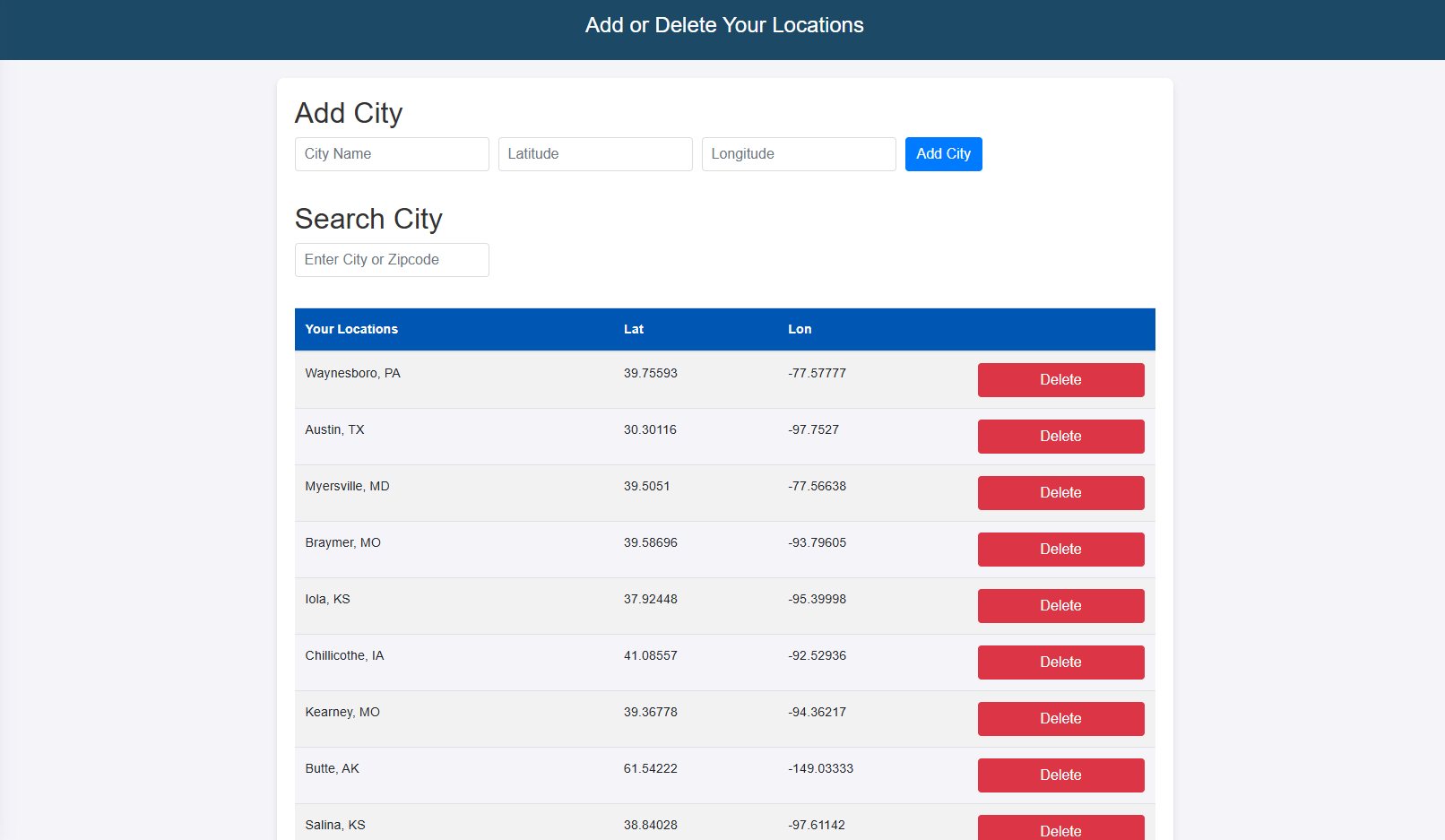Click latitude value 41.08557

[x=651, y=655]
